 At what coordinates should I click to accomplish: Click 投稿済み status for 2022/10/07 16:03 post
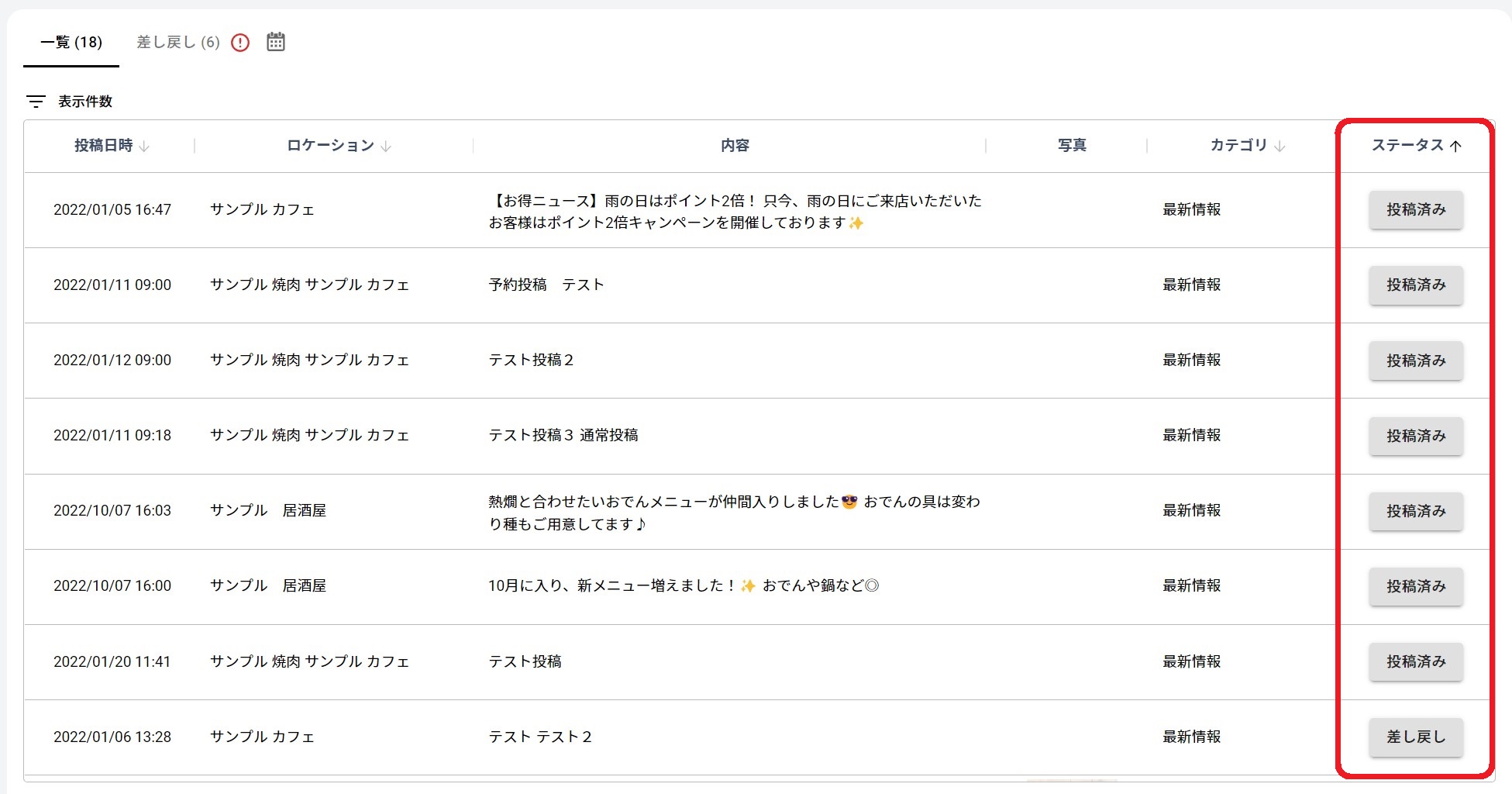(1415, 511)
